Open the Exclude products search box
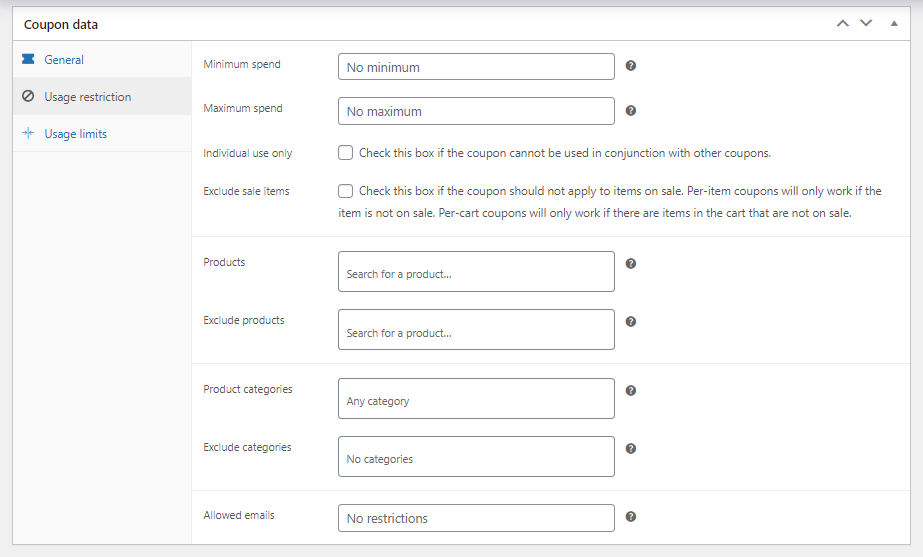Screen dimensions: 923x557 pos(476,330)
